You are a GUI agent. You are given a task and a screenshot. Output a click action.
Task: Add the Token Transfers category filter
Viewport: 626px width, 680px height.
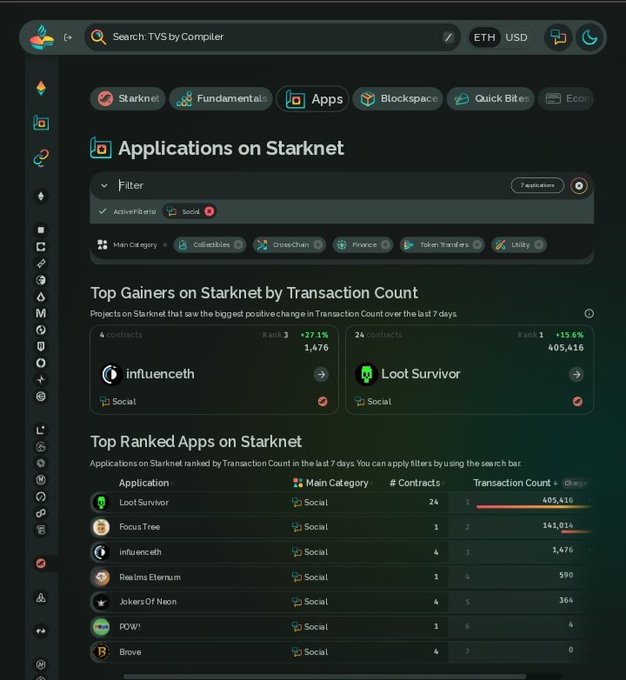tap(442, 245)
